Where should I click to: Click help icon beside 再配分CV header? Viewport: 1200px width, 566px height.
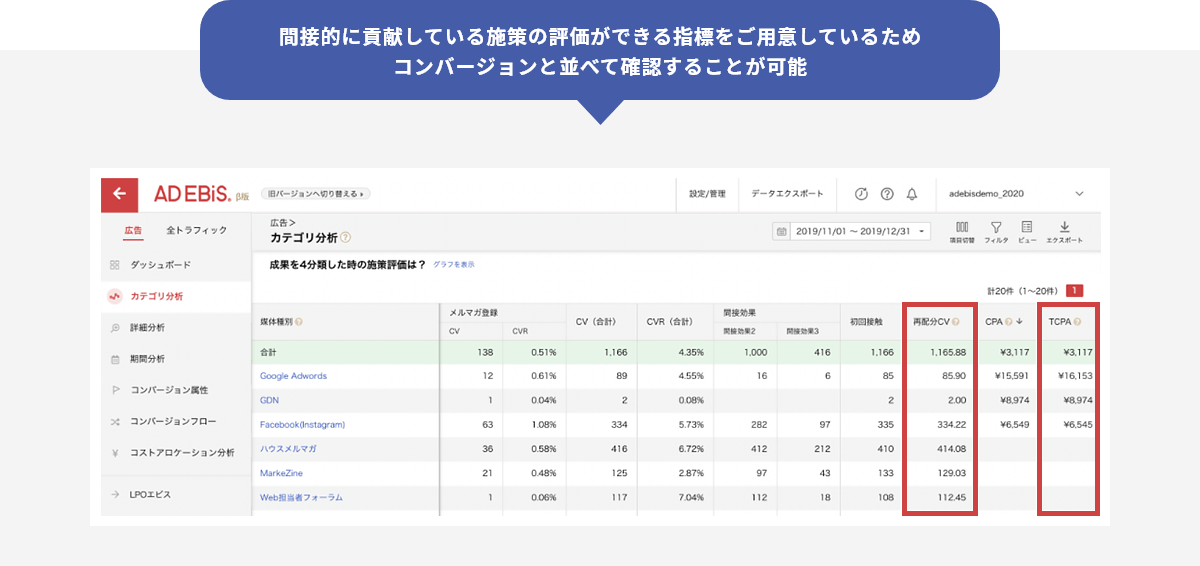click(x=956, y=322)
